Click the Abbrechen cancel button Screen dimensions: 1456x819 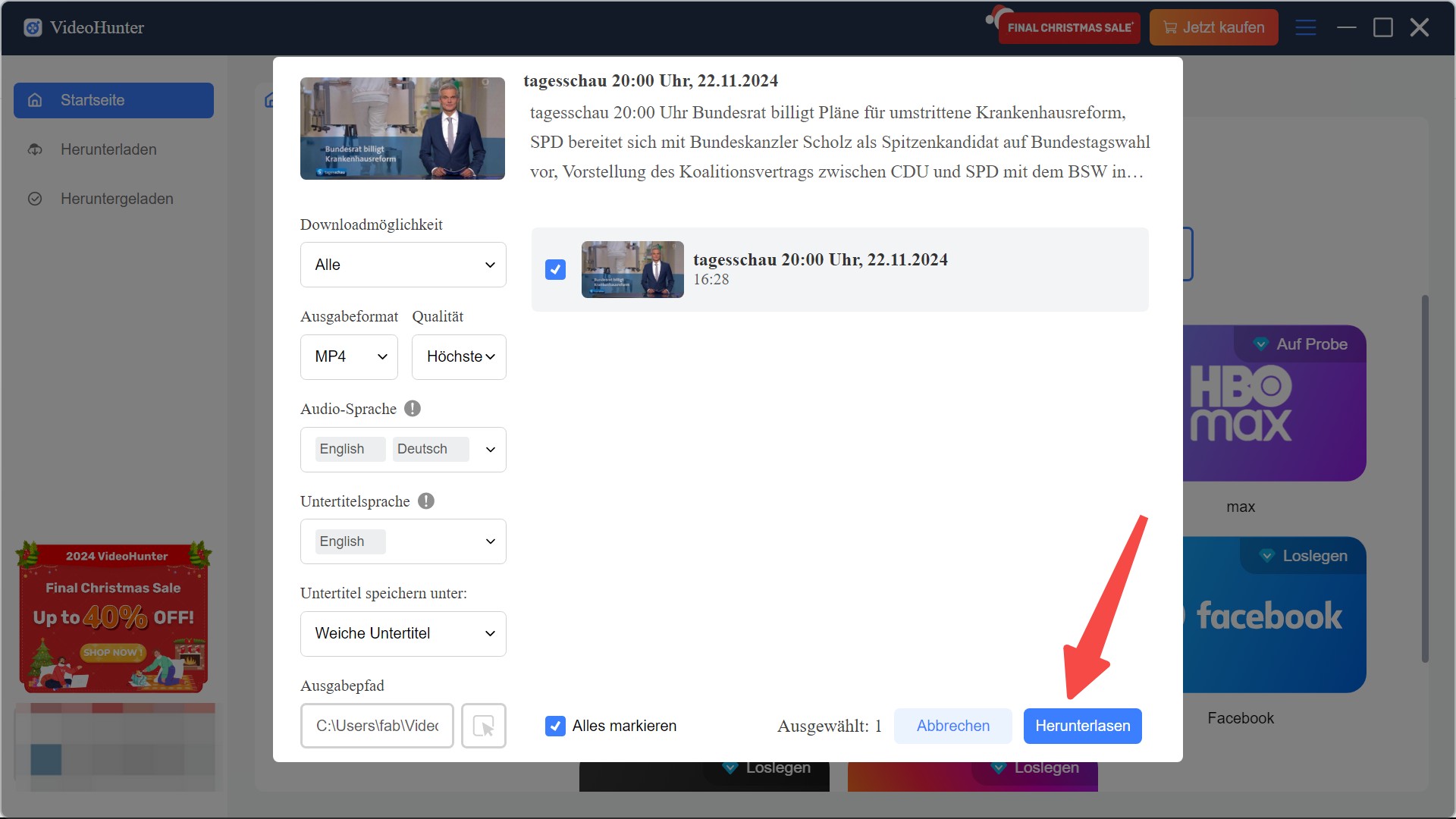953,726
